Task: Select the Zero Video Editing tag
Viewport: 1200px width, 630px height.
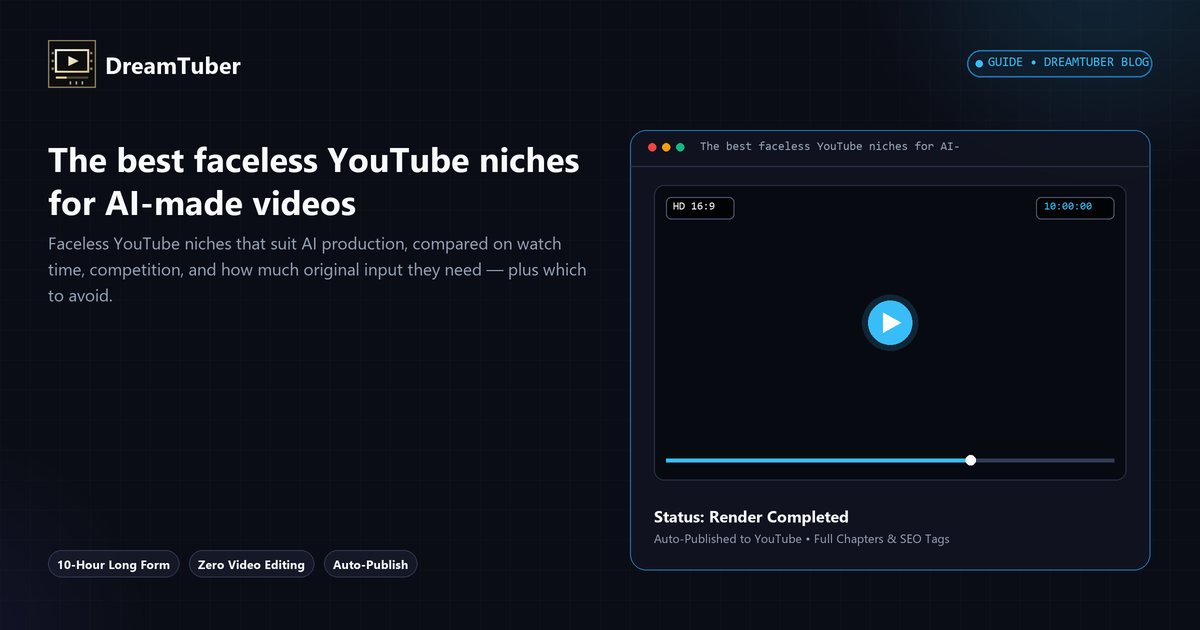Action: (251, 564)
